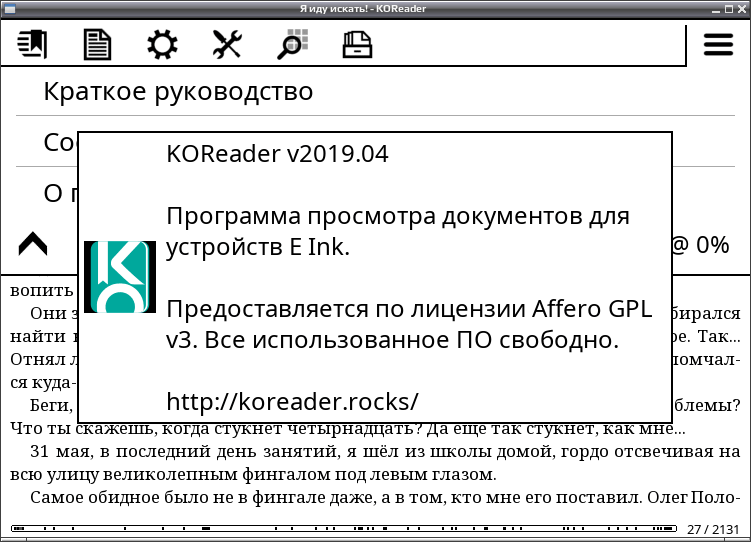751x542 pixels.
Task: Collapse menu with the up chevron
Action: pos(33,244)
